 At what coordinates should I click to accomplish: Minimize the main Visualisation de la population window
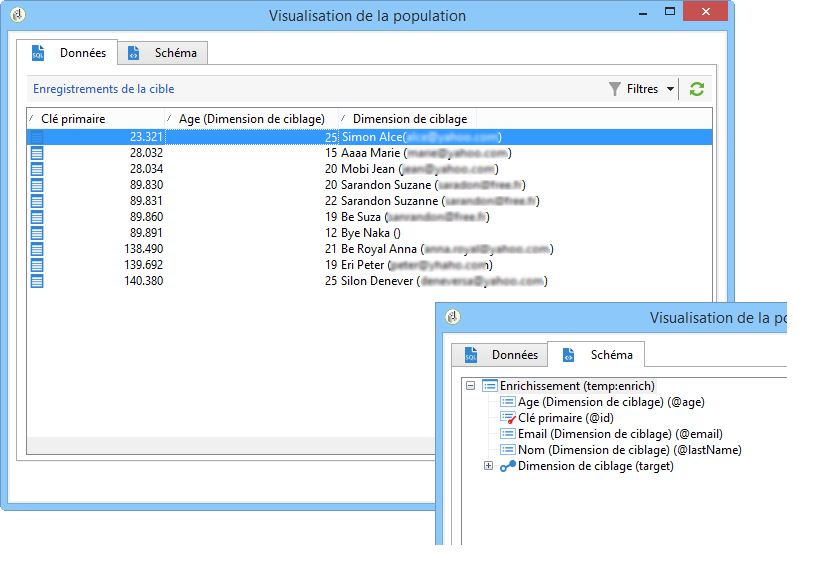click(643, 12)
